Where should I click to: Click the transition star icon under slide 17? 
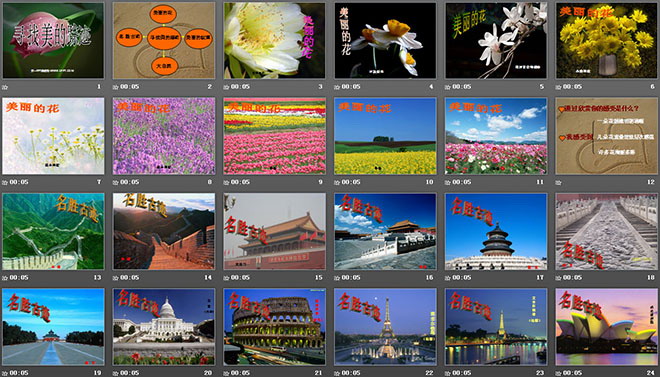[447, 278]
